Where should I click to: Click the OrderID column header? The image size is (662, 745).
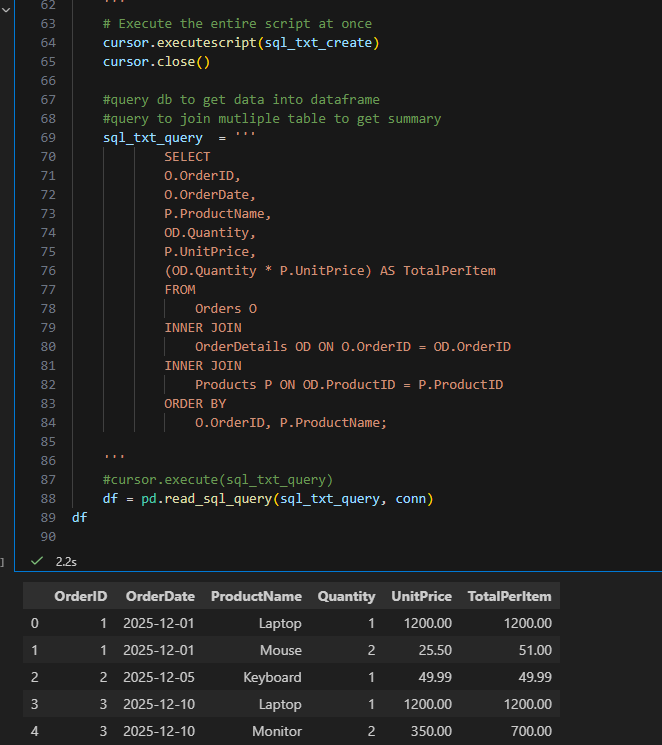(x=81, y=596)
